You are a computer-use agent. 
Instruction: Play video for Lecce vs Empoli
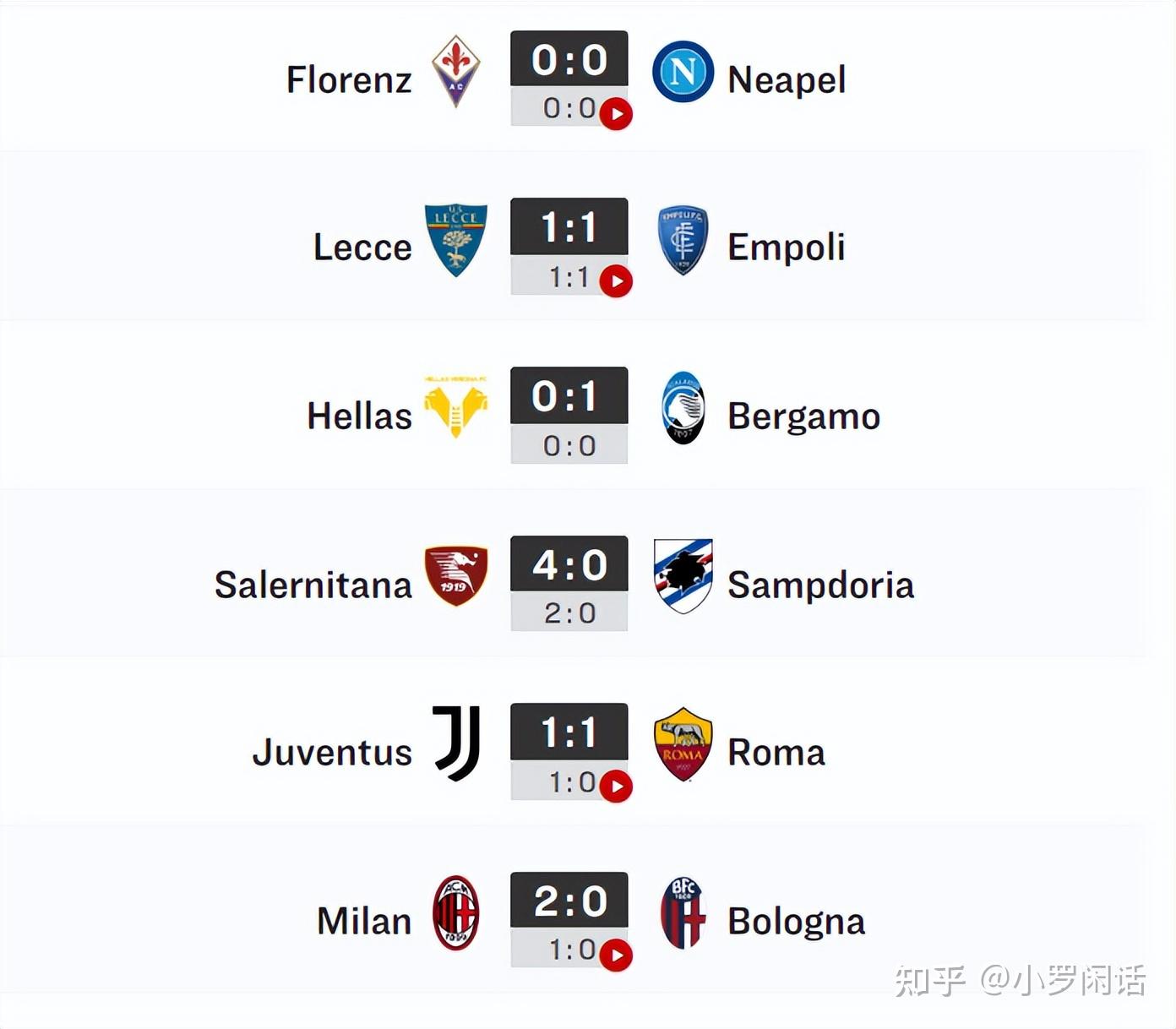coord(616,281)
